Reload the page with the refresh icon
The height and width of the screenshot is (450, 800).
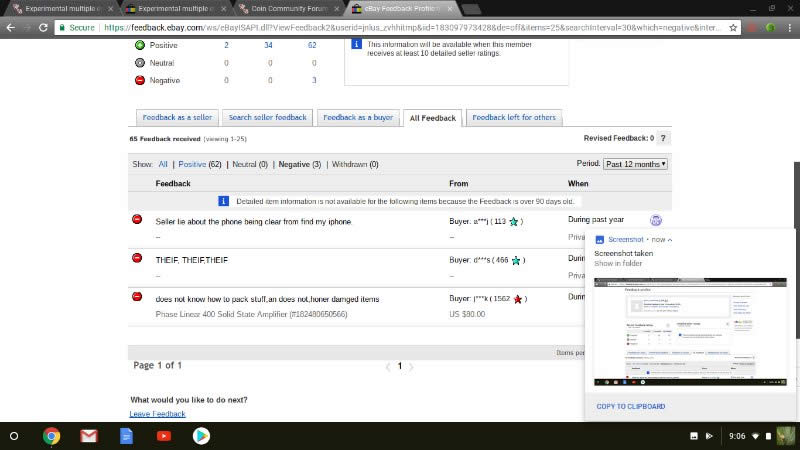(x=43, y=28)
